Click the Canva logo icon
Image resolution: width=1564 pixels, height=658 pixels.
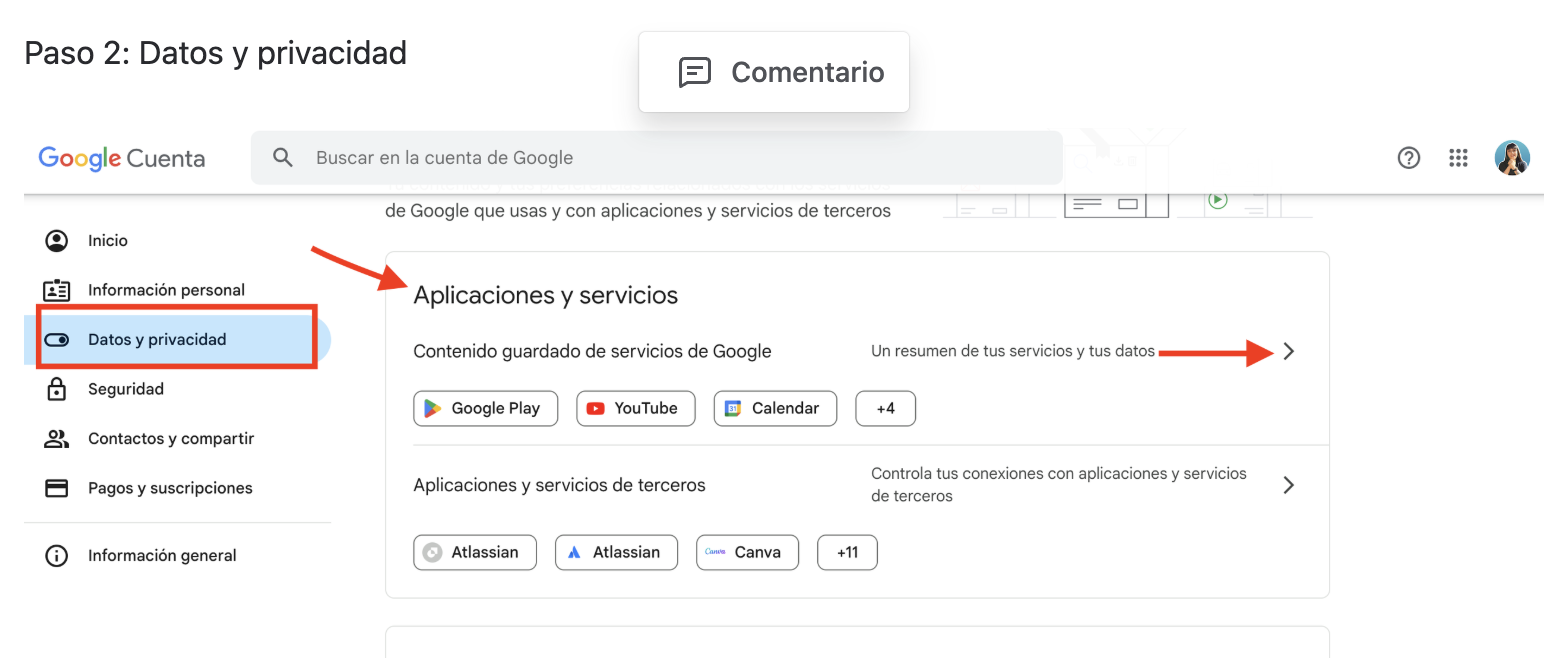[715, 552]
